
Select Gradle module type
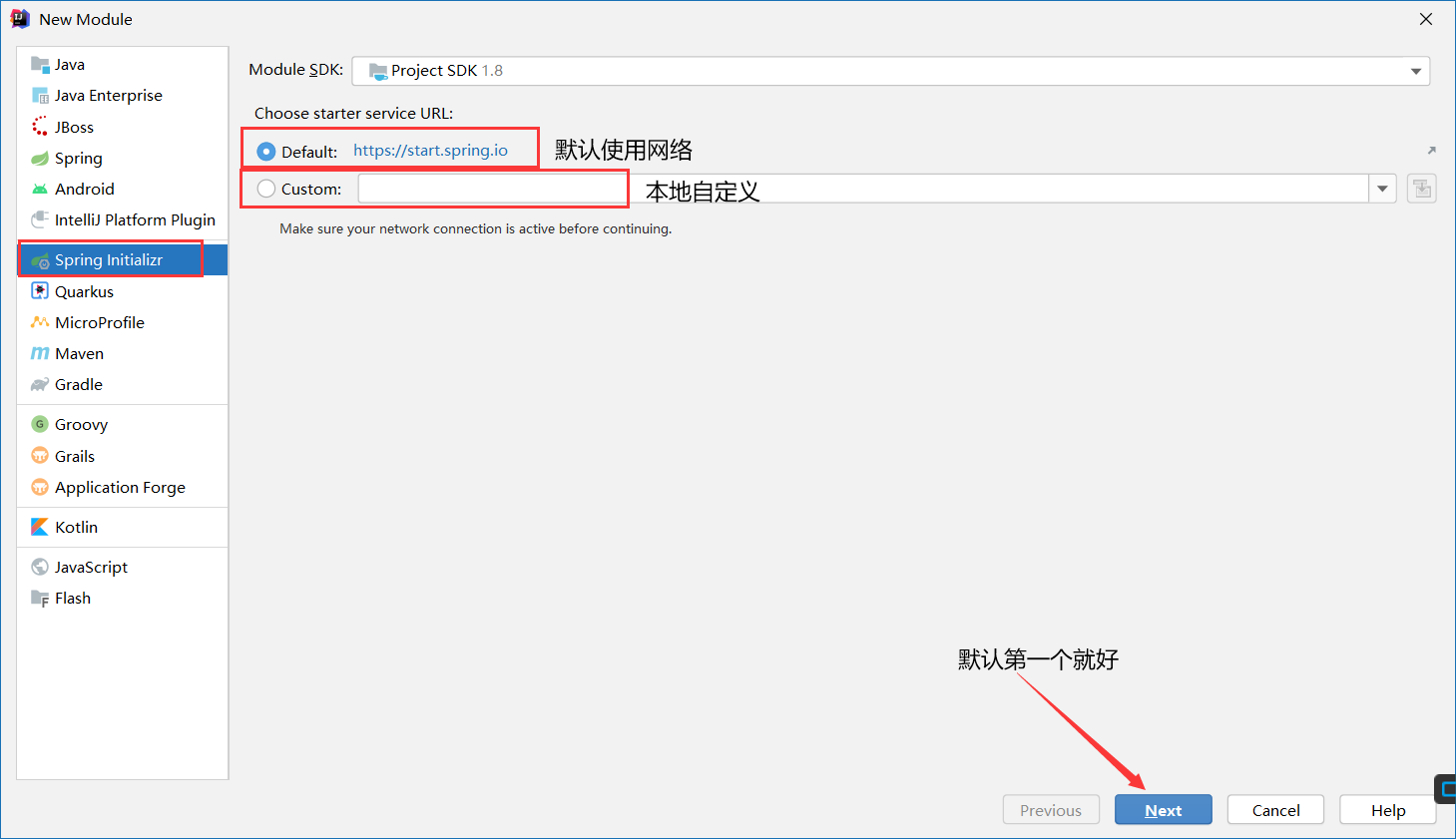coord(123,385)
